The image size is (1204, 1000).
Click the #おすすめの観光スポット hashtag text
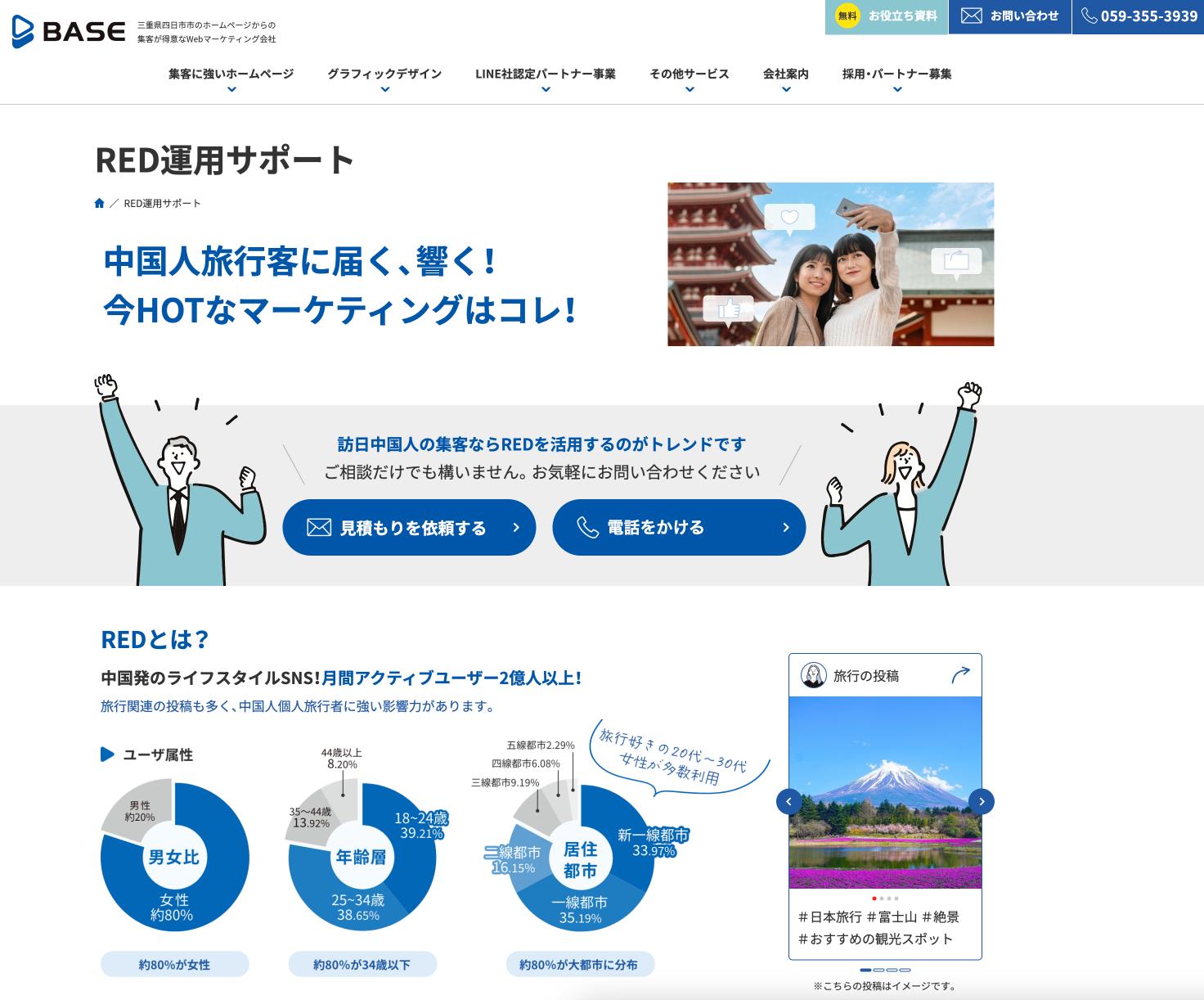[x=876, y=939]
